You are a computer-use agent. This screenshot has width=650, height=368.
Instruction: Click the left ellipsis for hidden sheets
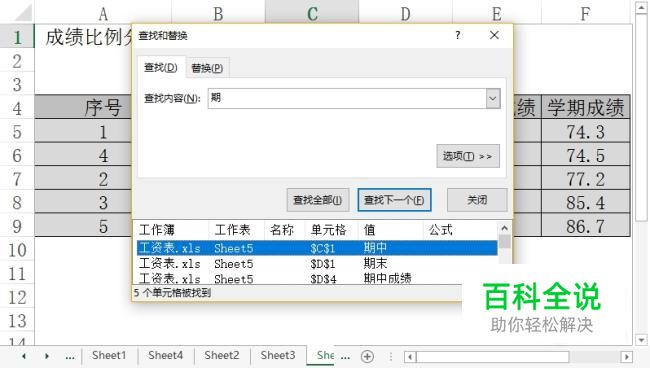point(70,357)
